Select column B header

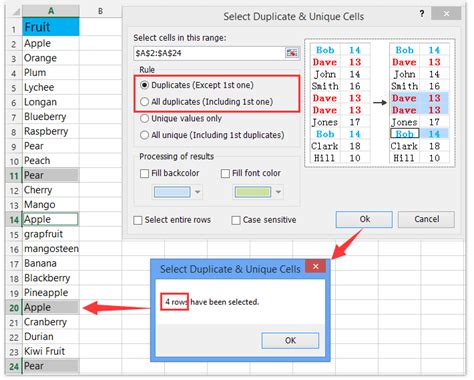pyautogui.click(x=100, y=11)
